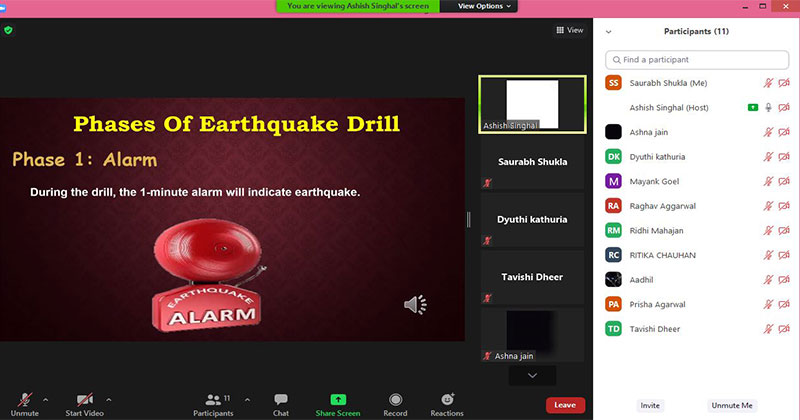Open the Participants panel from the toolbar
800x420 pixels.
coord(214,404)
